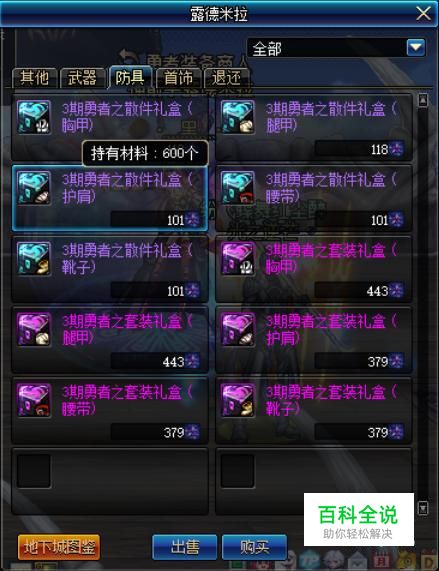439x571 pixels.
Task: Click the pink 3期勇者之套装礼盒 (腿甲) icon
Action: [x=33, y=329]
